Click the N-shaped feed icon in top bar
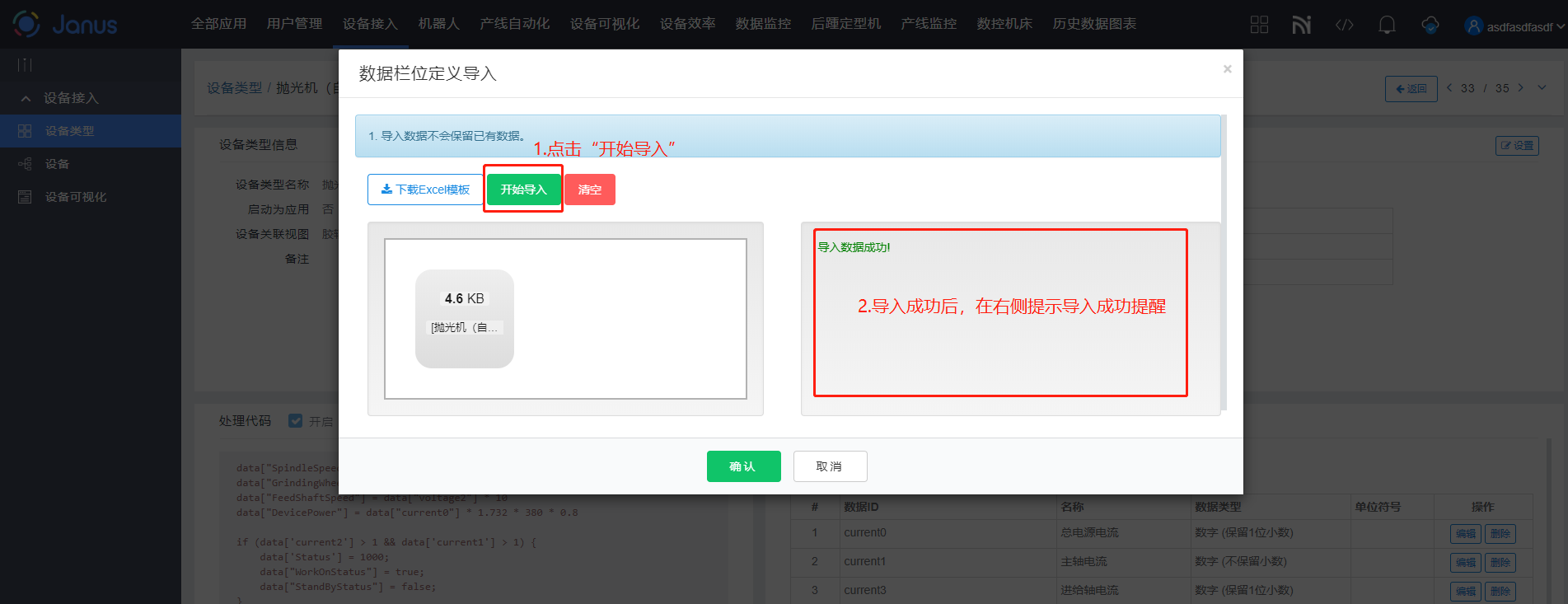This screenshot has height=604, width=1568. pyautogui.click(x=1301, y=25)
